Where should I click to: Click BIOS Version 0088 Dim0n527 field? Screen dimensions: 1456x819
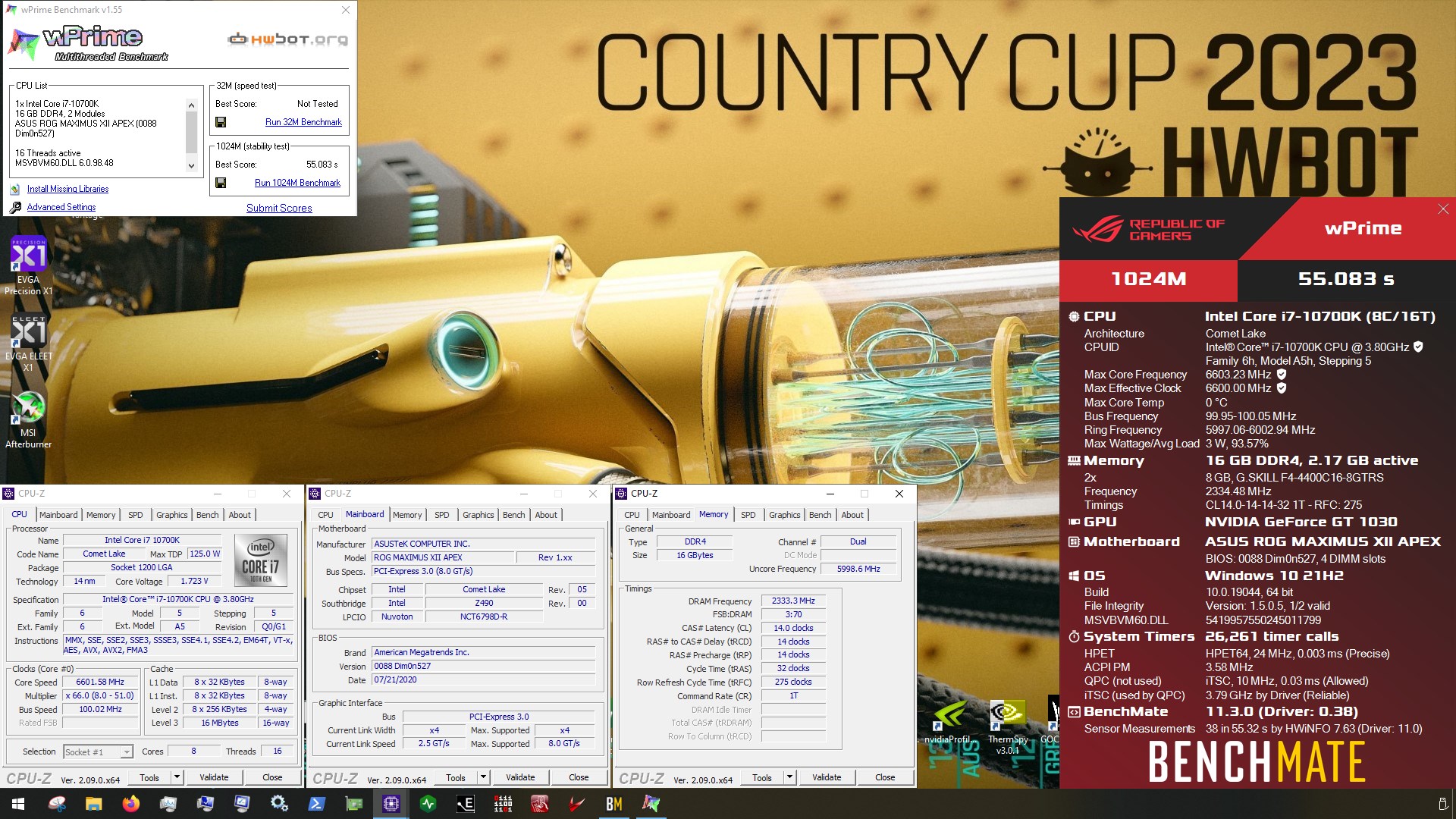pyautogui.click(x=483, y=667)
